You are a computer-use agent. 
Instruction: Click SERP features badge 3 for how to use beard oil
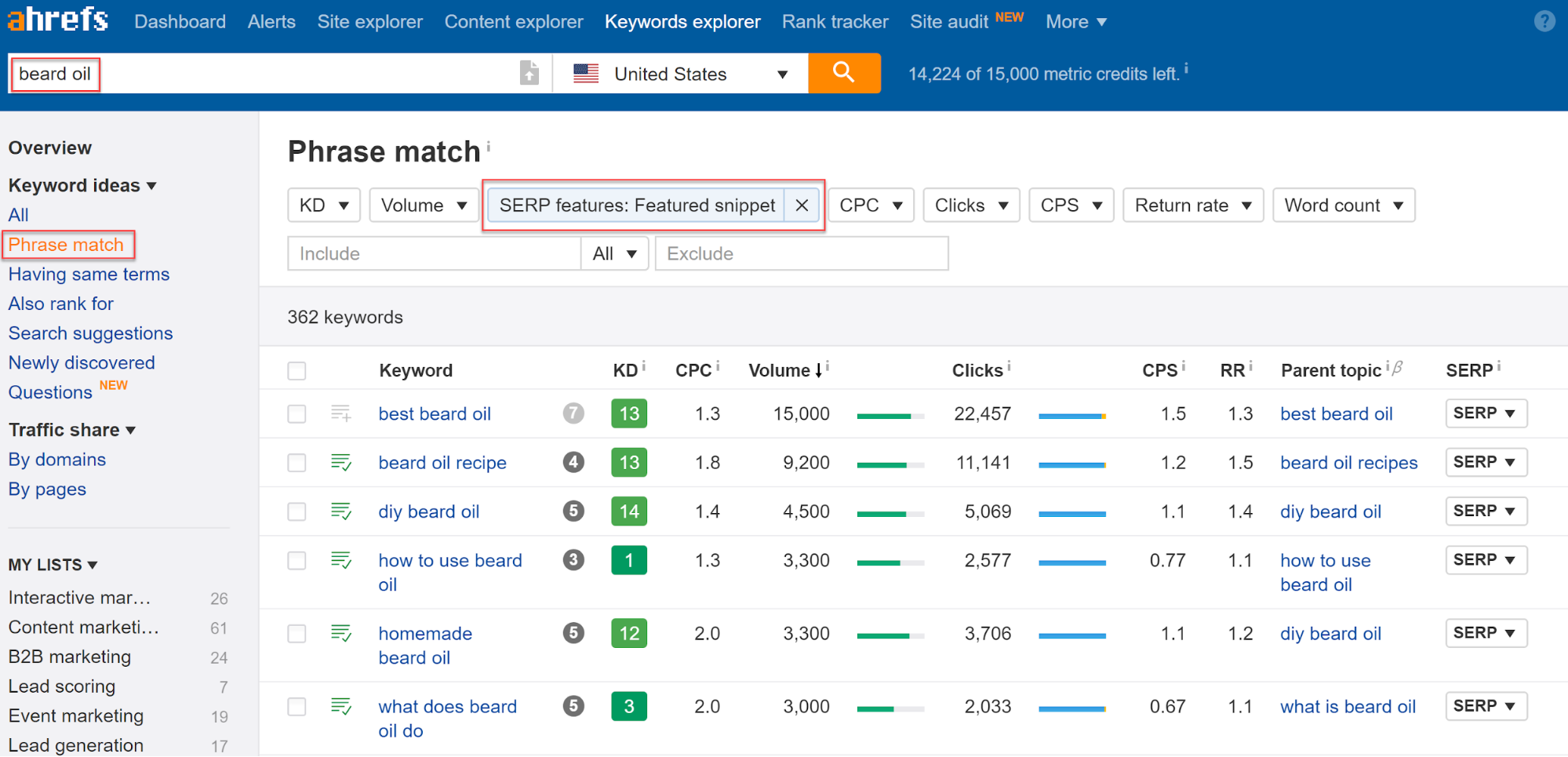coord(573,560)
